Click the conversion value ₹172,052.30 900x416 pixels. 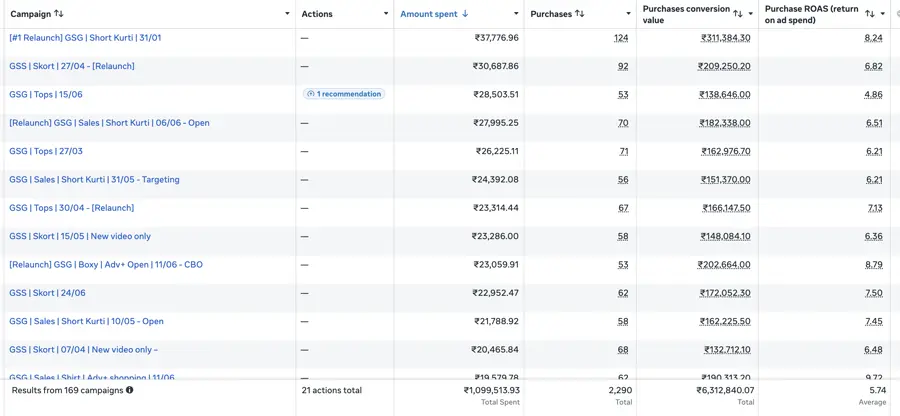click(725, 293)
